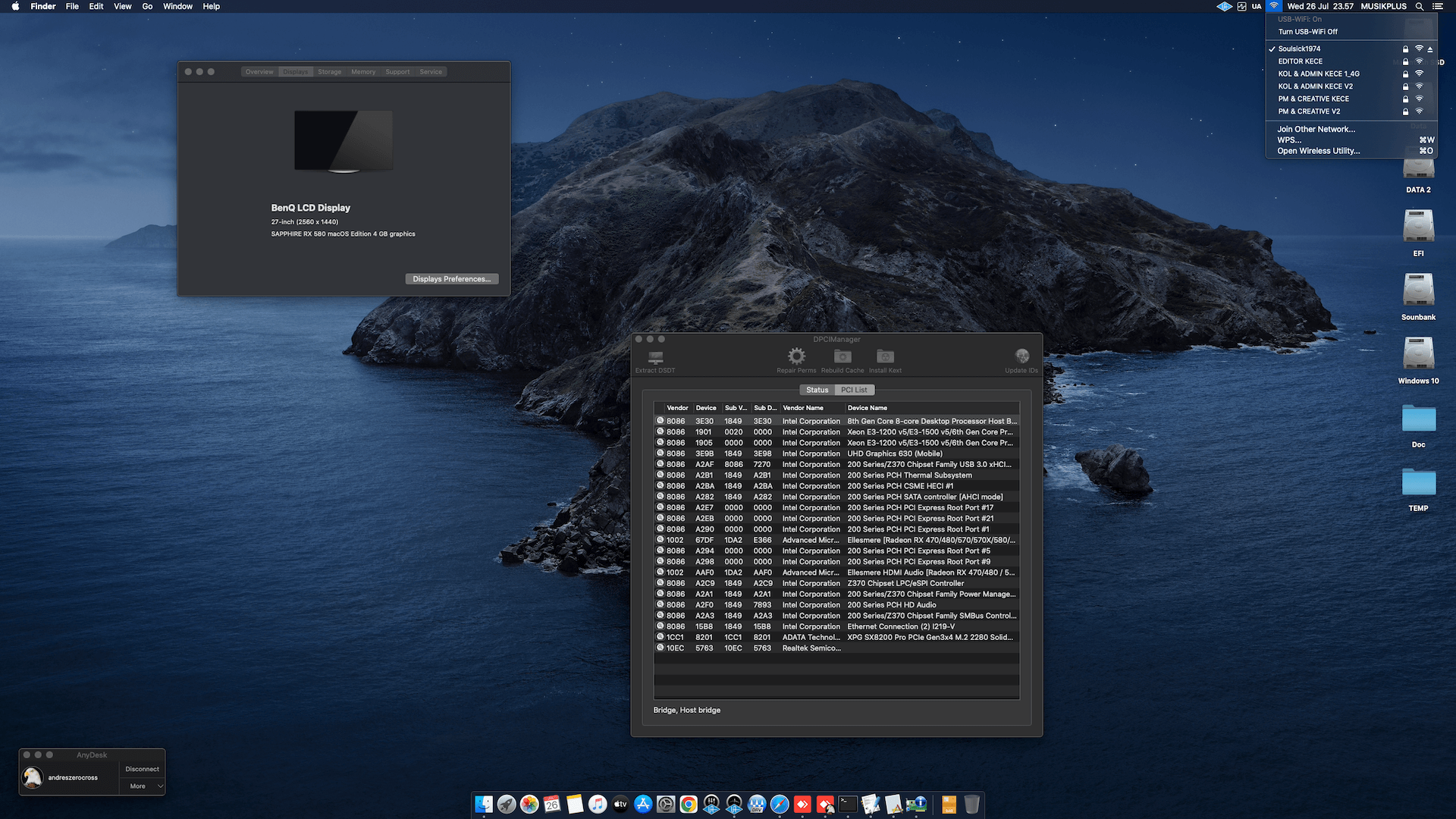The width and height of the screenshot is (1456, 819).
Task: Choose WPS menu item
Action: [1351, 140]
